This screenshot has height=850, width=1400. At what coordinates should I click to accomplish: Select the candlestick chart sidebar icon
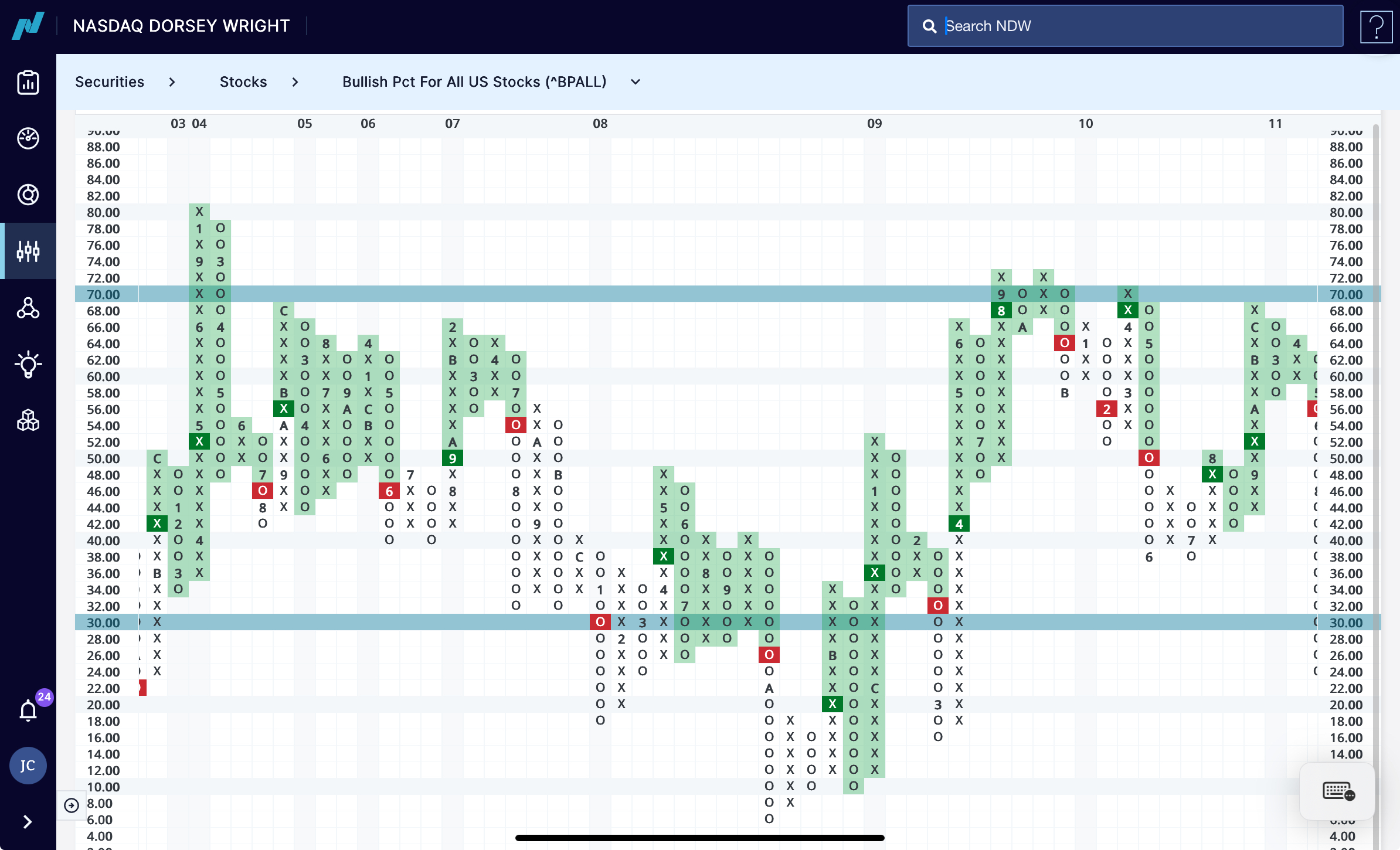click(x=28, y=251)
